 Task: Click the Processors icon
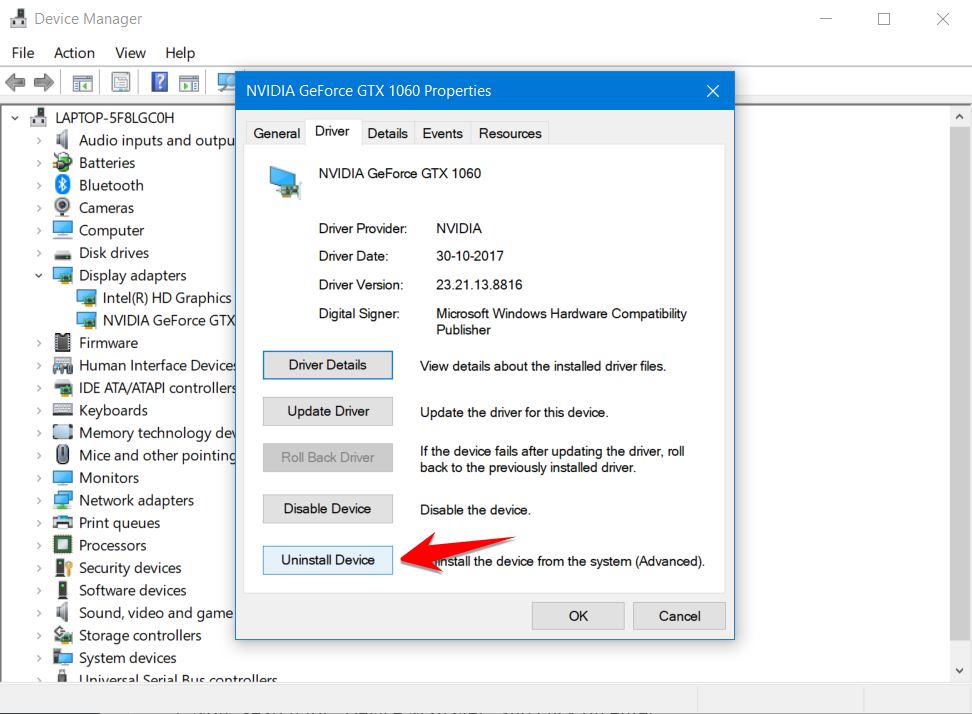[63, 545]
